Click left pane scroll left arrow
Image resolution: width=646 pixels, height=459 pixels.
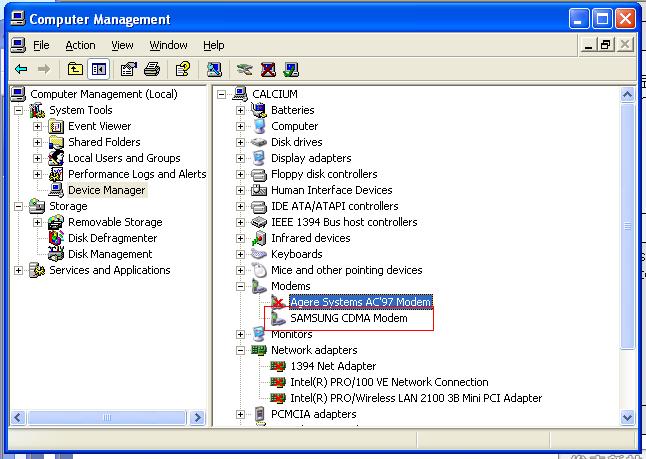[18, 417]
